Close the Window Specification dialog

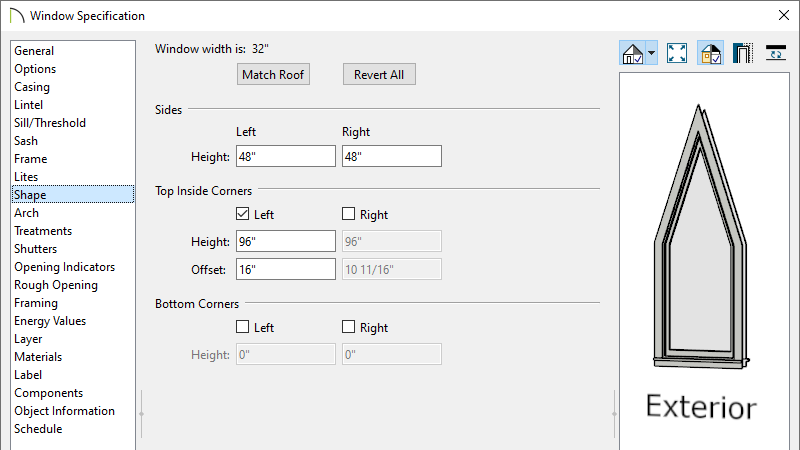pyautogui.click(x=784, y=15)
